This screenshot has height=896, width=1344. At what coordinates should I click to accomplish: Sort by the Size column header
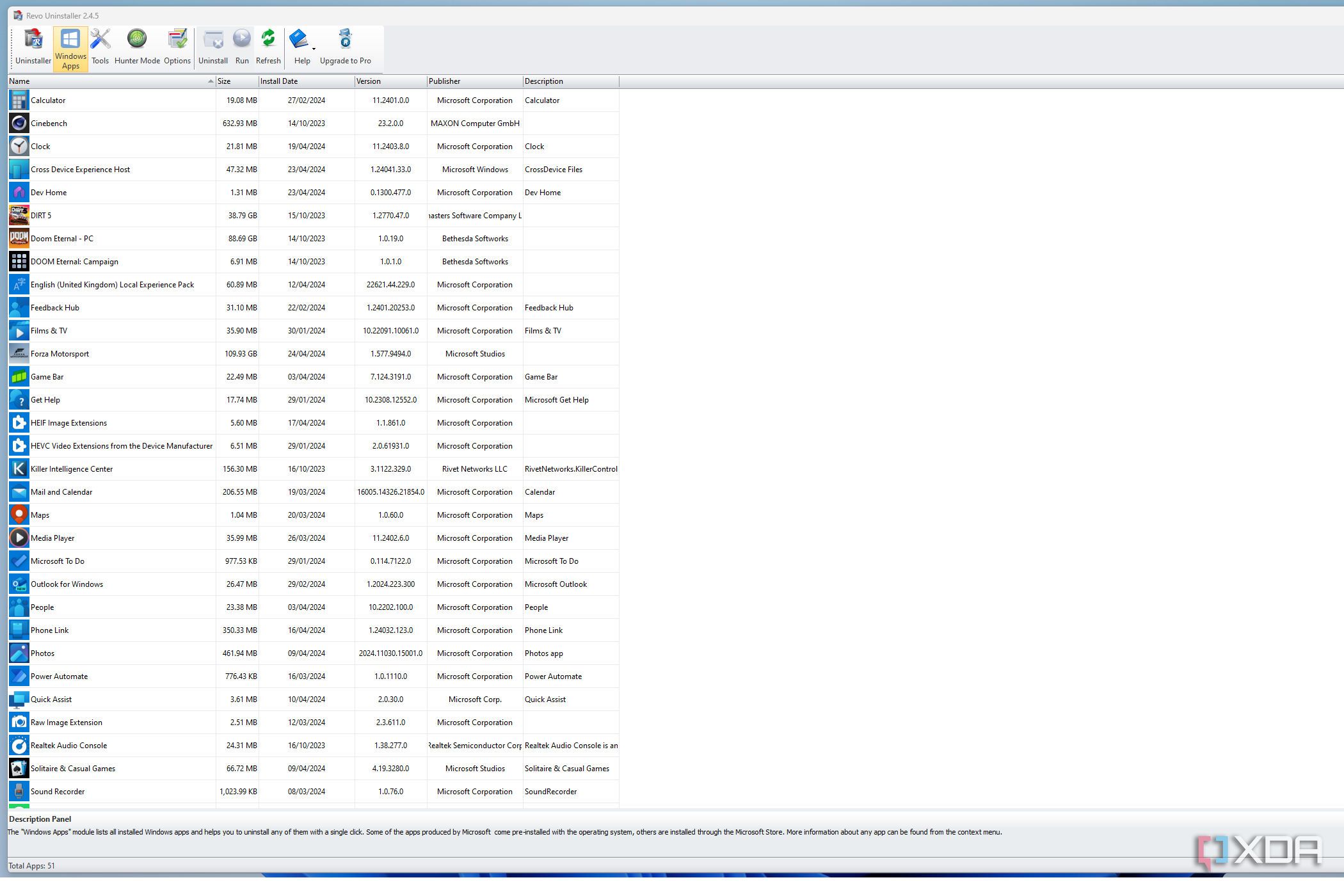(x=237, y=81)
